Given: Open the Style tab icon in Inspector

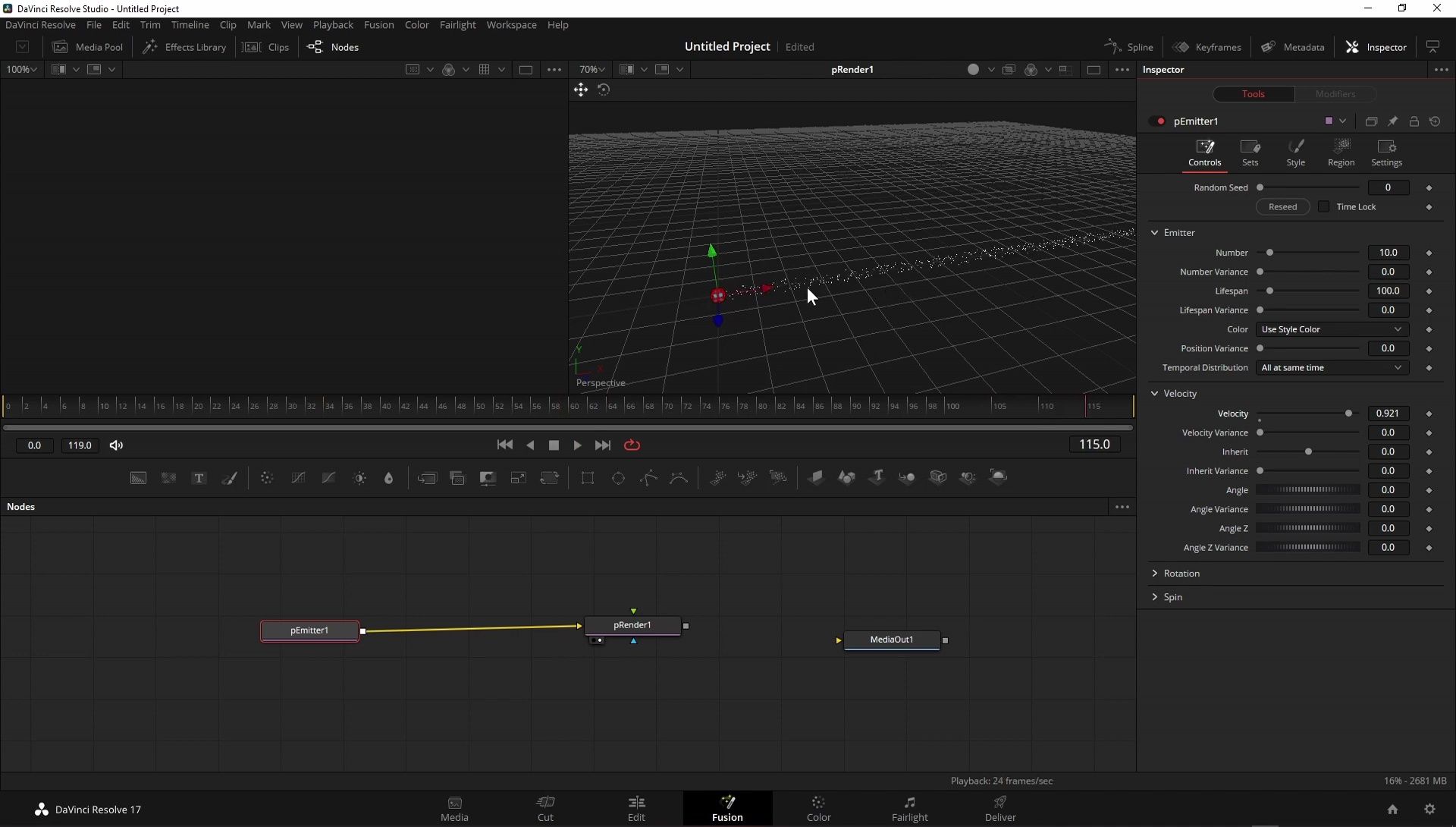Looking at the screenshot, I should click(1296, 153).
